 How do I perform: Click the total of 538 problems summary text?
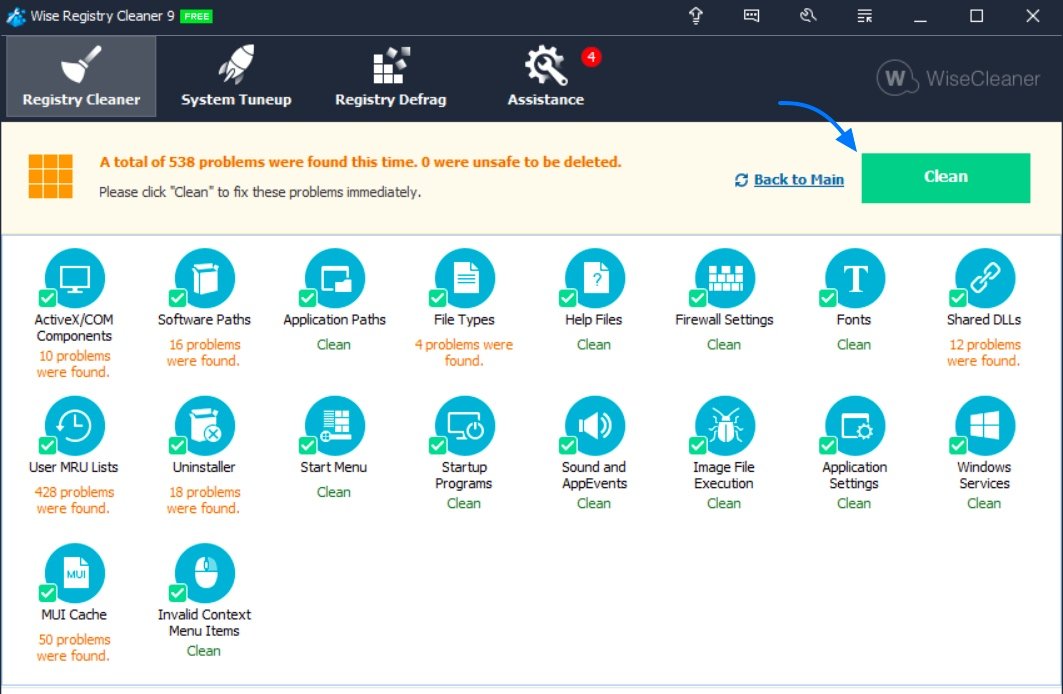360,162
